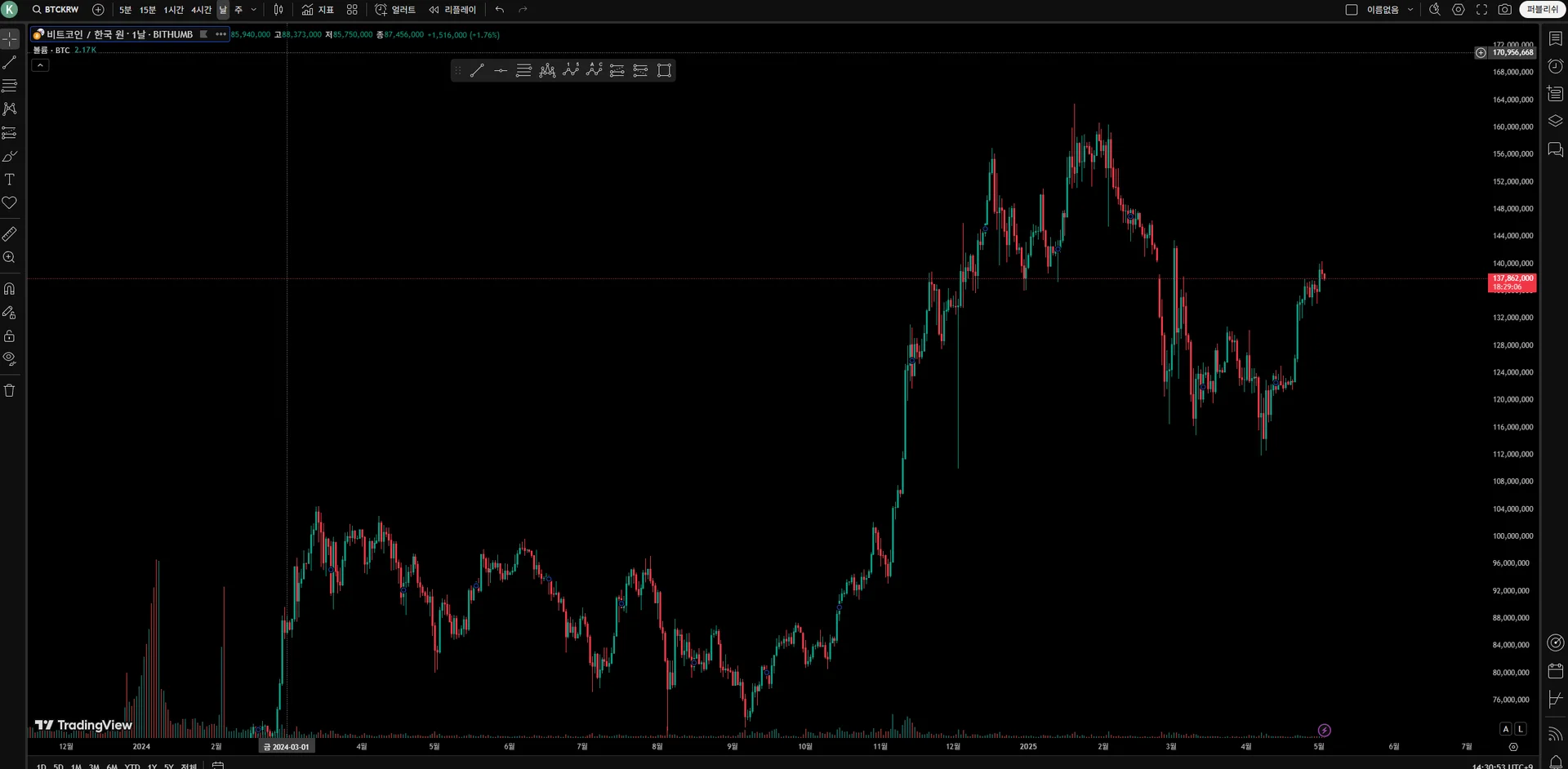Image resolution: width=1568 pixels, height=769 pixels.
Task: Toggle the A auto-scale button
Action: pos(1505,729)
